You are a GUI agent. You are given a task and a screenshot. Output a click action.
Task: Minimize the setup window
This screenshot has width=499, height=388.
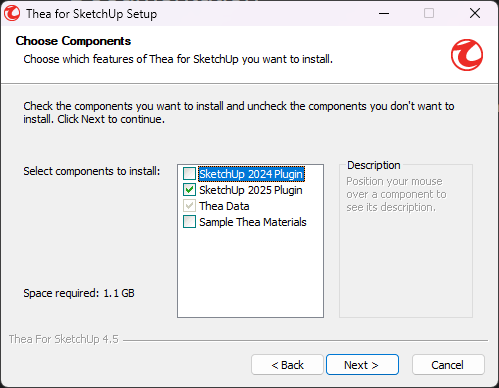pos(384,13)
